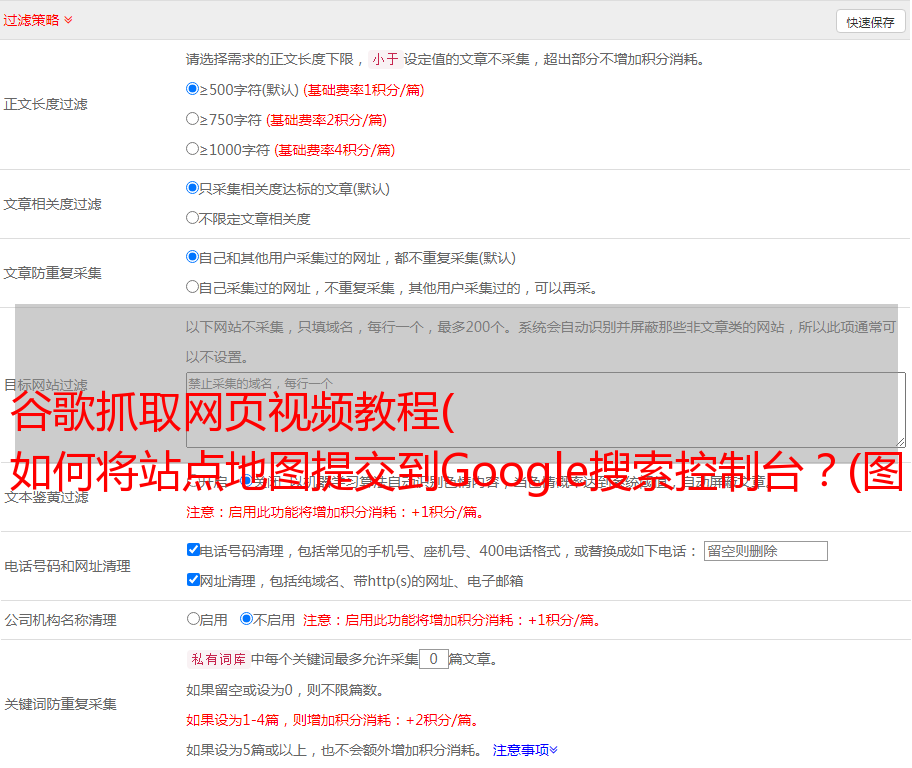Choose 不限定文章相关度 option
This screenshot has height=768, width=912.
193,218
